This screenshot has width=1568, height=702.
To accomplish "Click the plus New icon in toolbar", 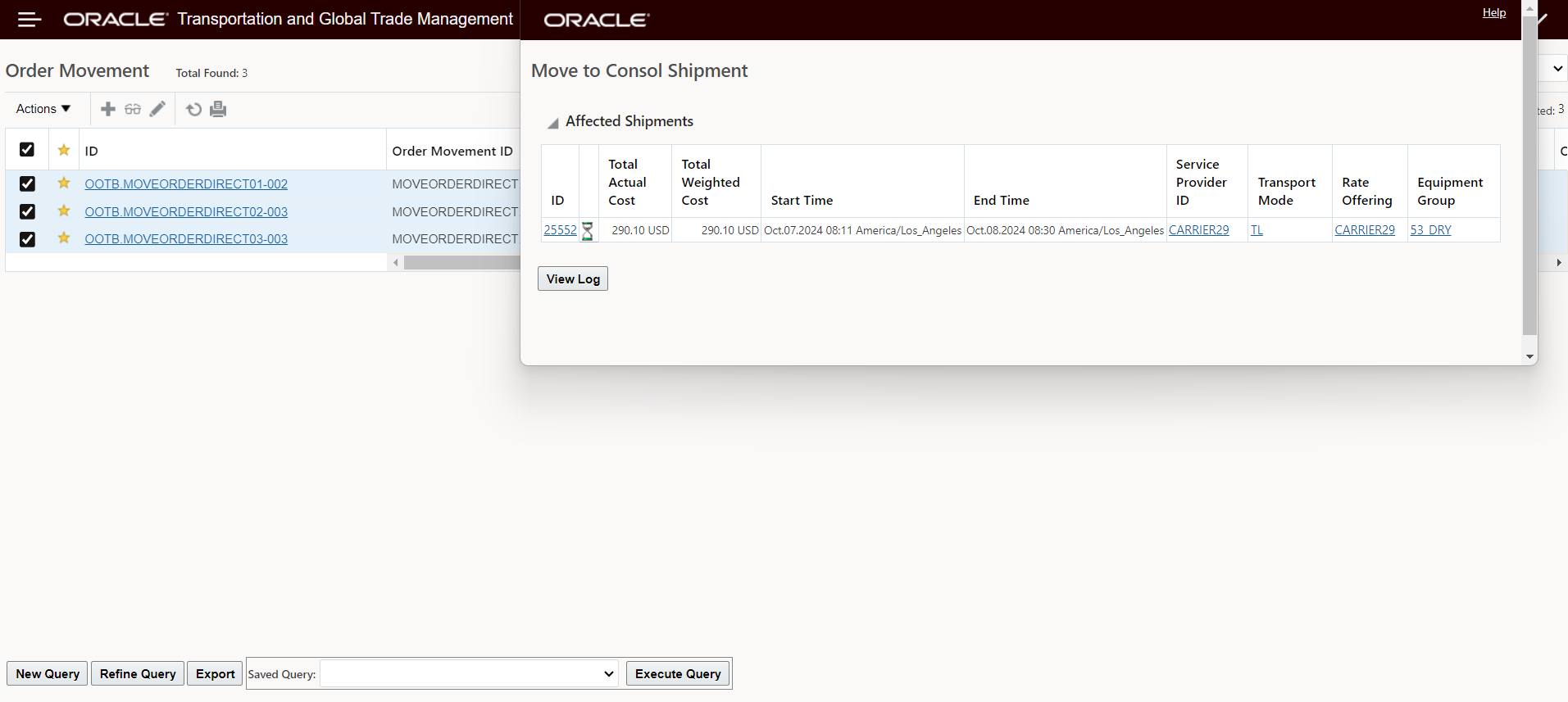I will click(x=107, y=109).
